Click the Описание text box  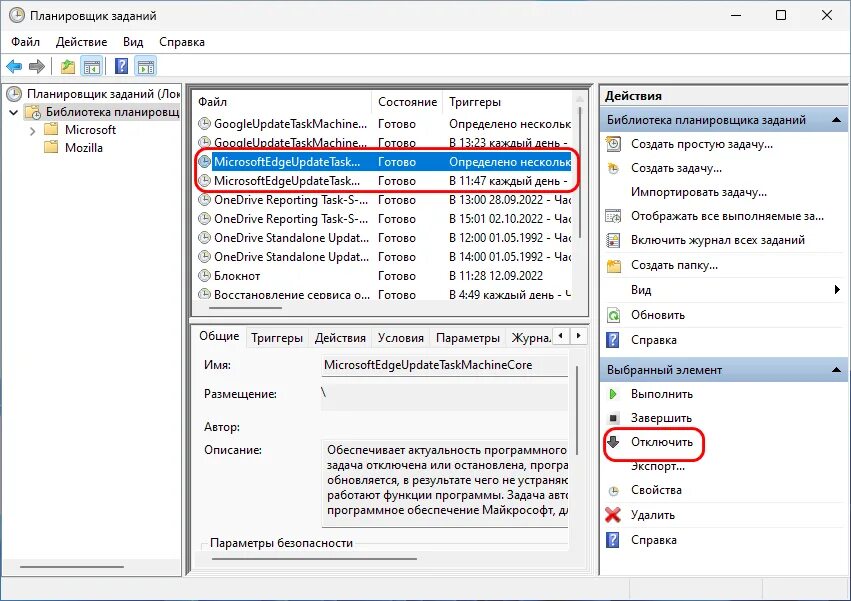coord(444,483)
